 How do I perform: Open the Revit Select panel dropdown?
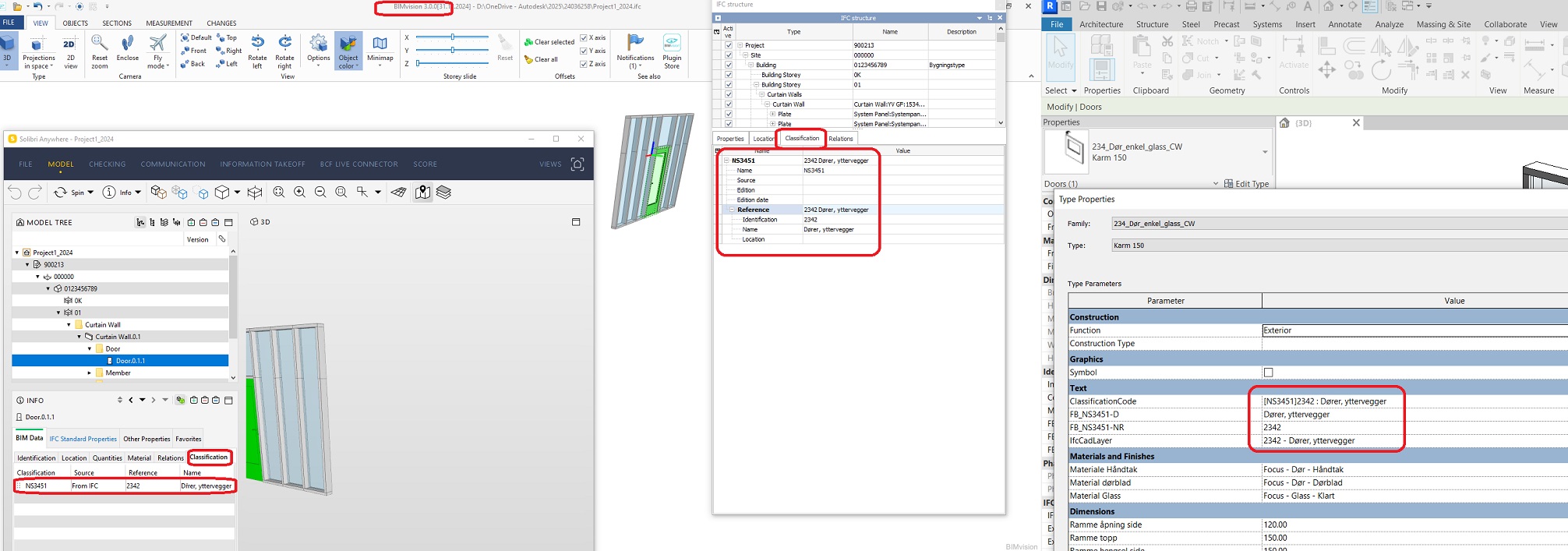1061,90
